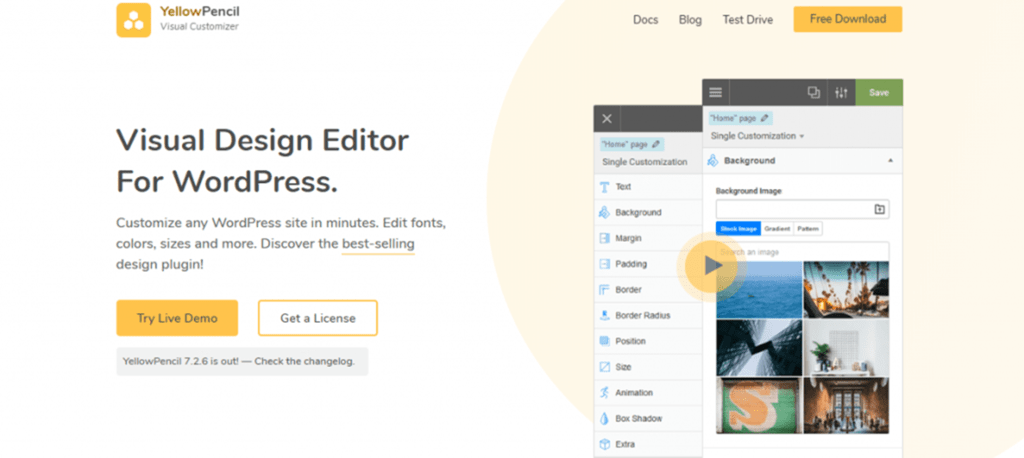Open Single Customization dropdown in right panel

(x=758, y=136)
